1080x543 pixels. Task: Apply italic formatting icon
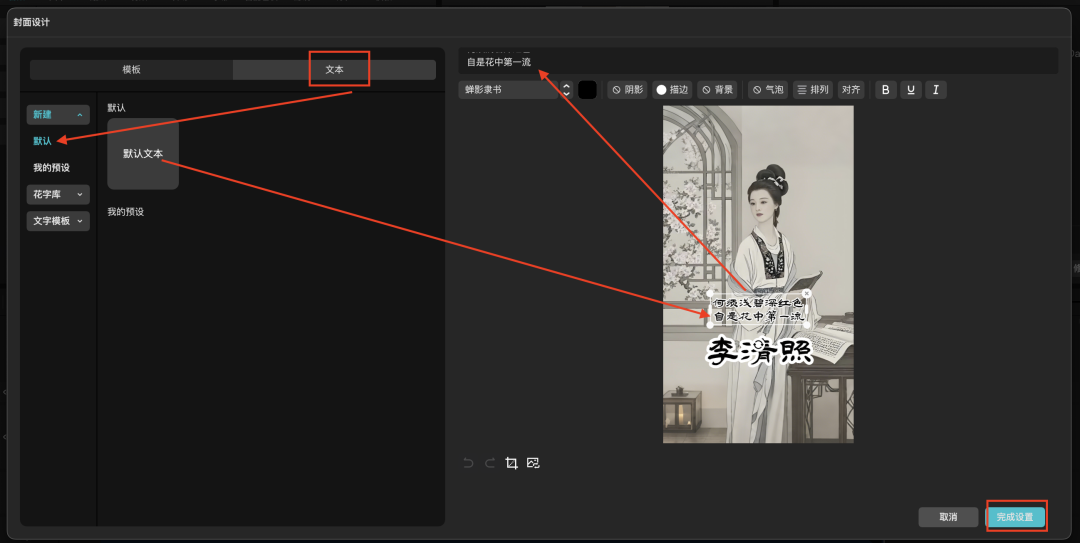(x=935, y=90)
